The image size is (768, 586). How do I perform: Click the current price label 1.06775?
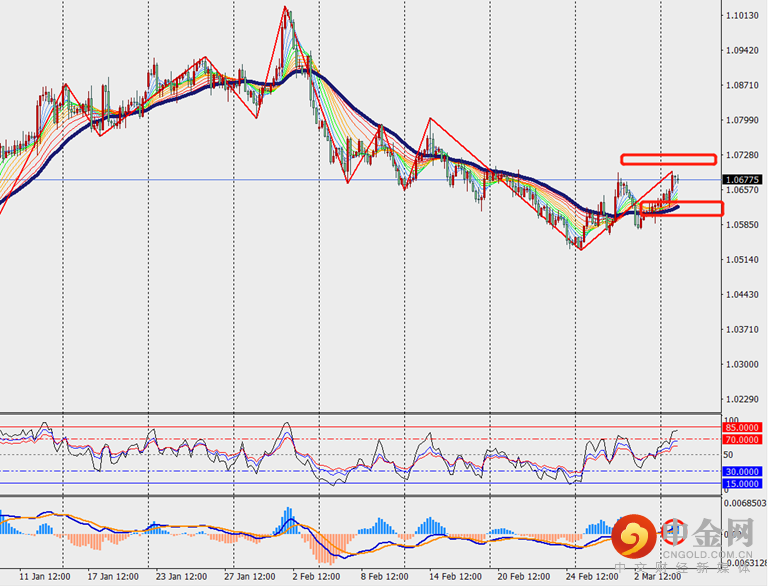(x=741, y=180)
